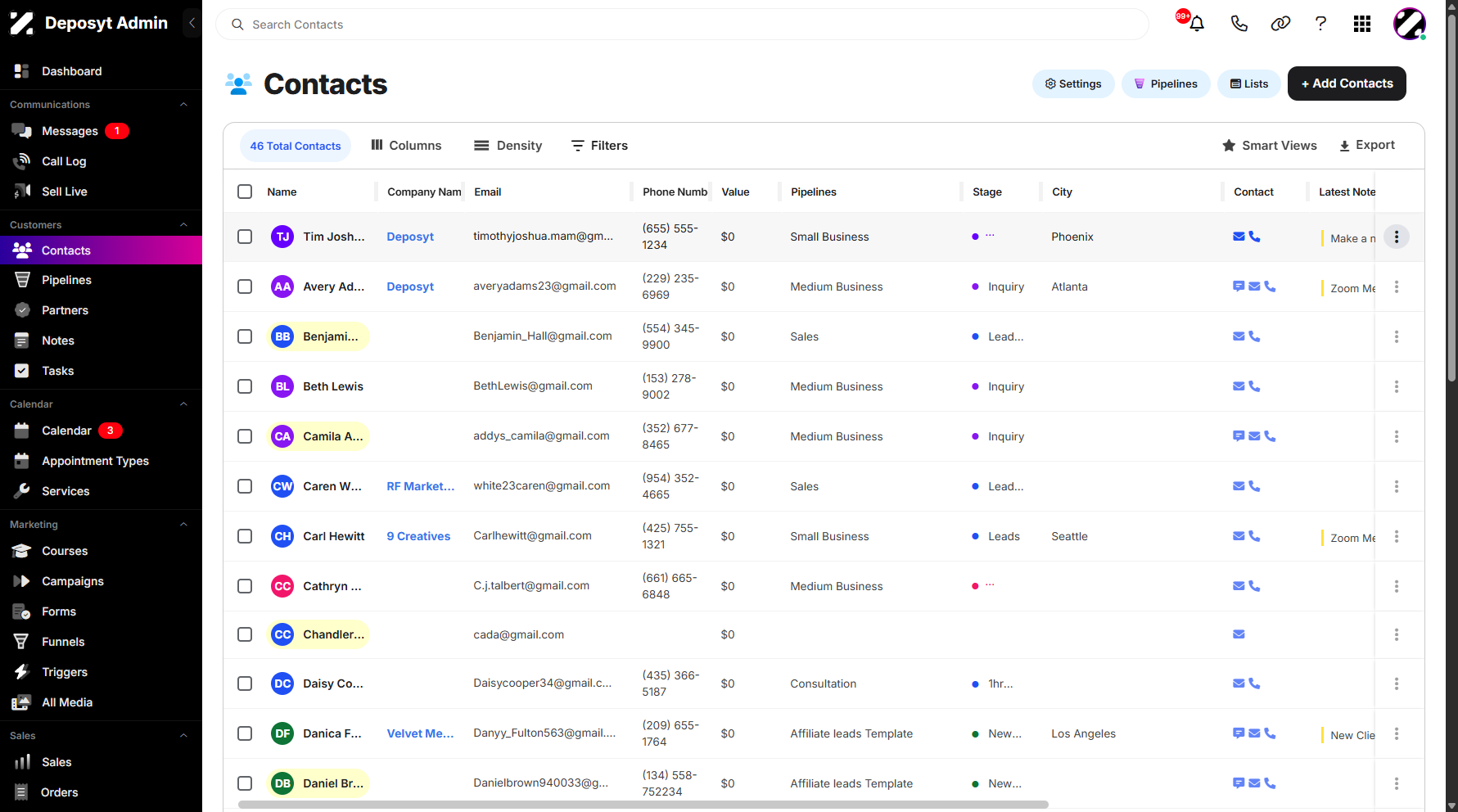The width and height of the screenshot is (1458, 812).
Task: Check the box for Tim Josh row
Action: pyautogui.click(x=245, y=237)
